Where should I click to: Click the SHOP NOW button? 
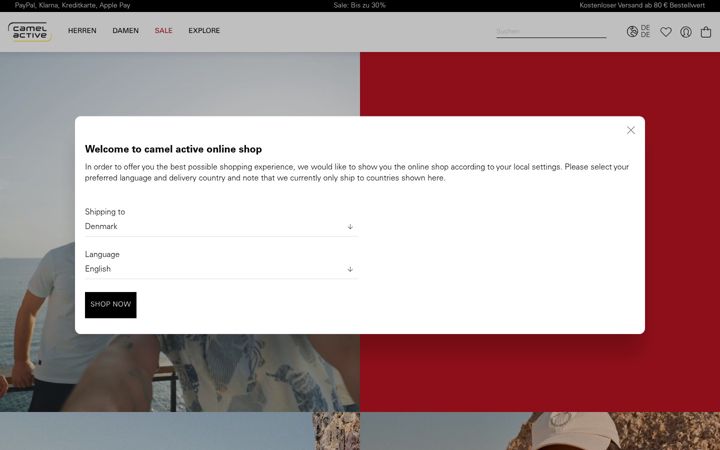[x=111, y=305]
